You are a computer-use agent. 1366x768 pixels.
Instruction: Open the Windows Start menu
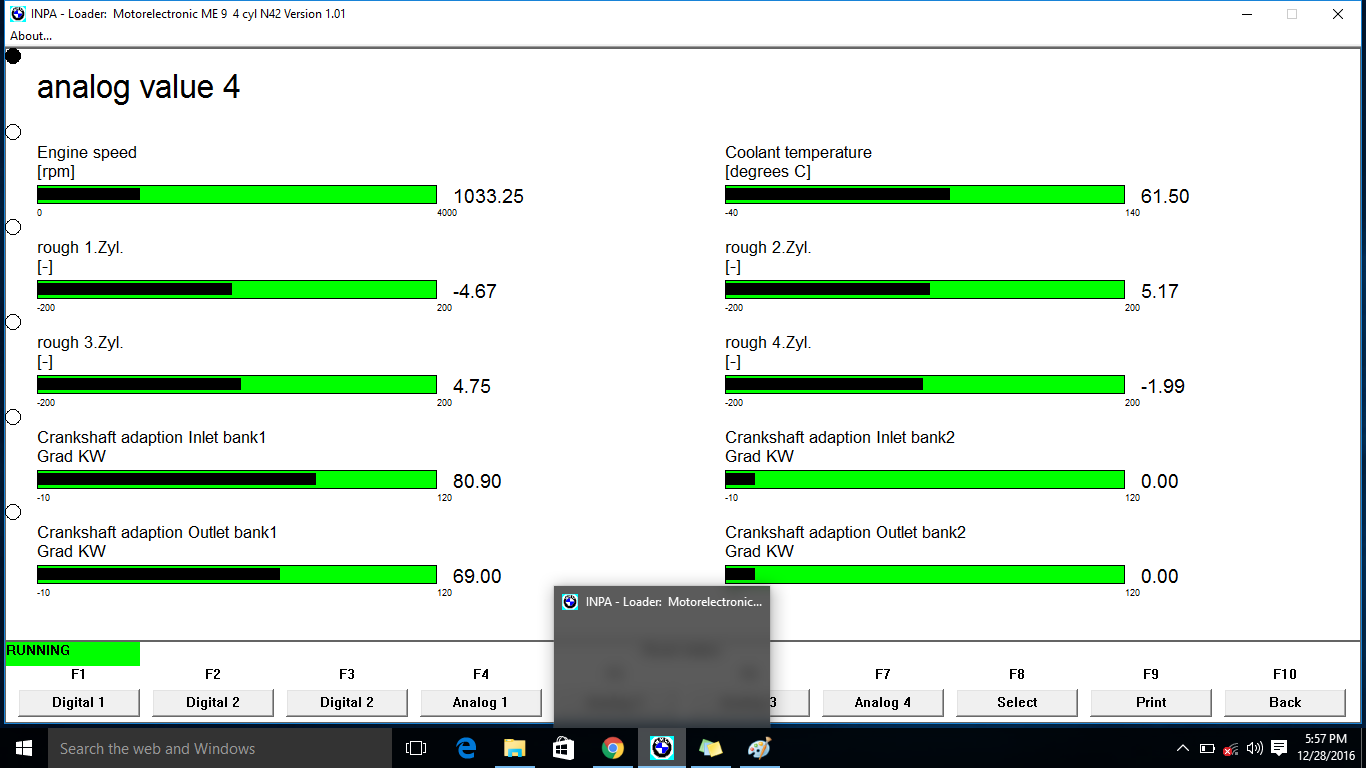click(x=23, y=748)
